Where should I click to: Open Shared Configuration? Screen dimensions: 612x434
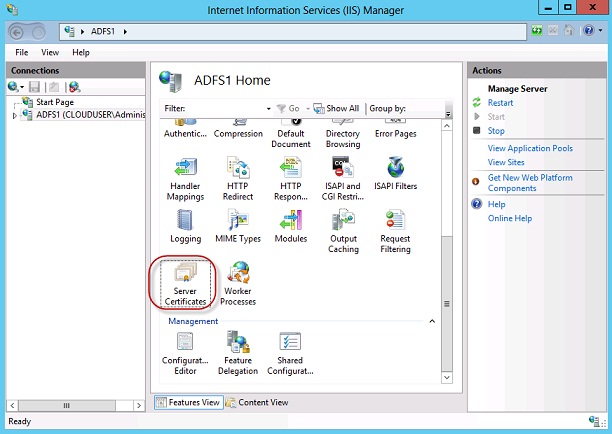coord(290,354)
